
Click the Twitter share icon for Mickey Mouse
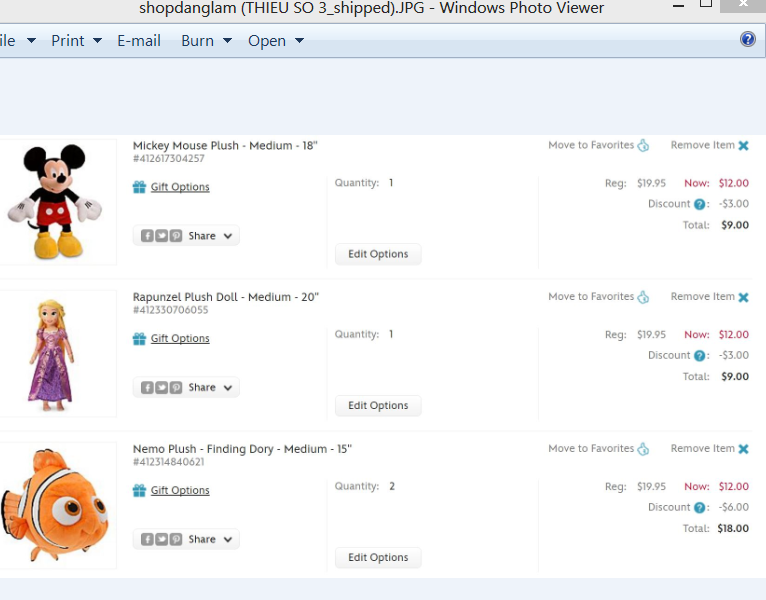click(161, 236)
